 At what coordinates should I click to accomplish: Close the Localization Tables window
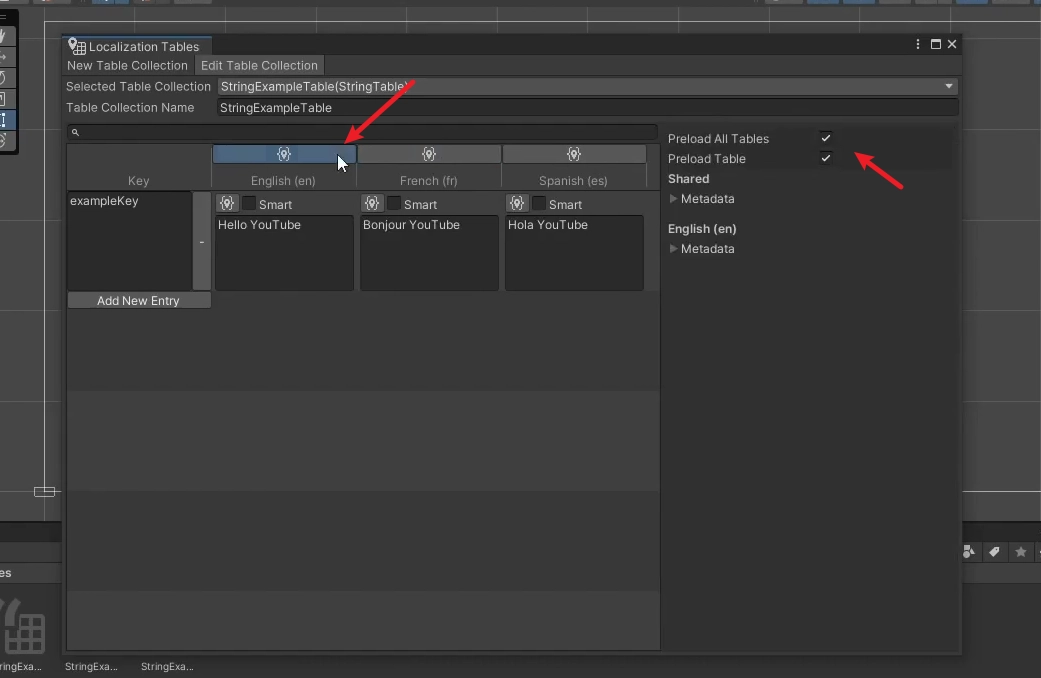(x=952, y=44)
